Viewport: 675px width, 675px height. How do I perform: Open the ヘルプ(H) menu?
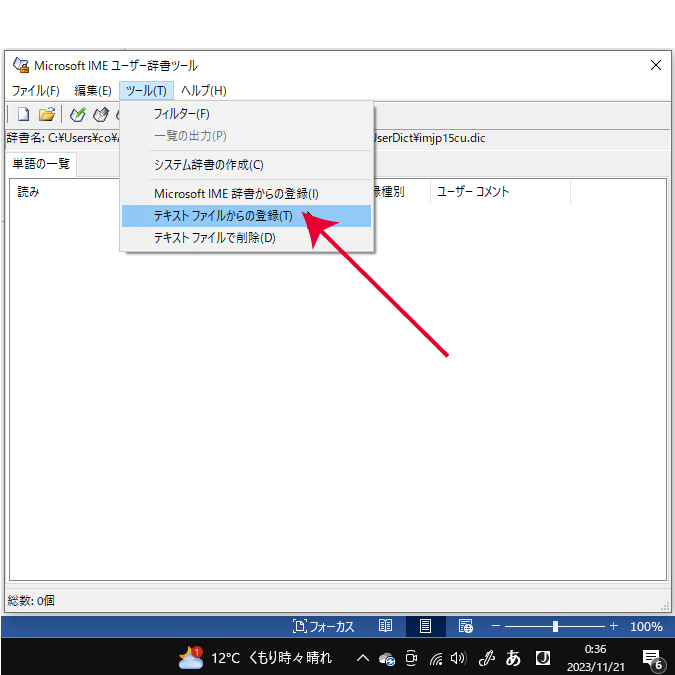(204, 91)
